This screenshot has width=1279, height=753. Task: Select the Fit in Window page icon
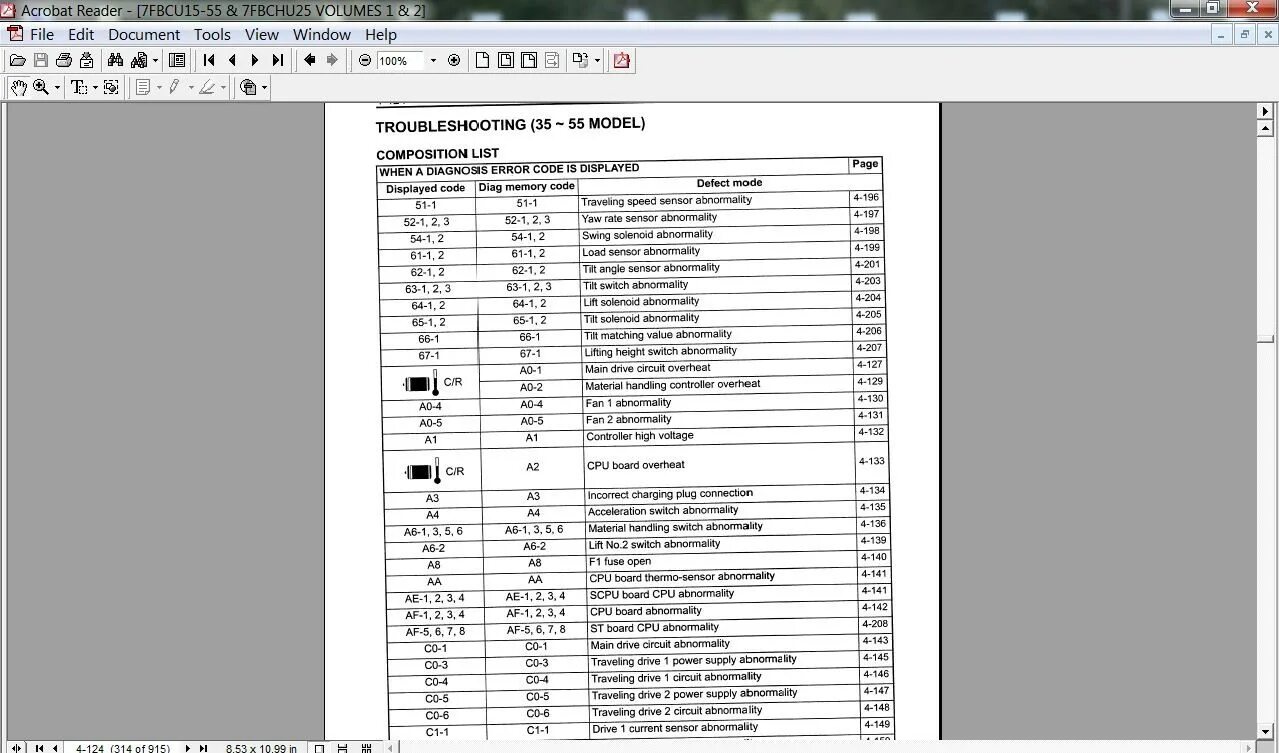coord(506,60)
